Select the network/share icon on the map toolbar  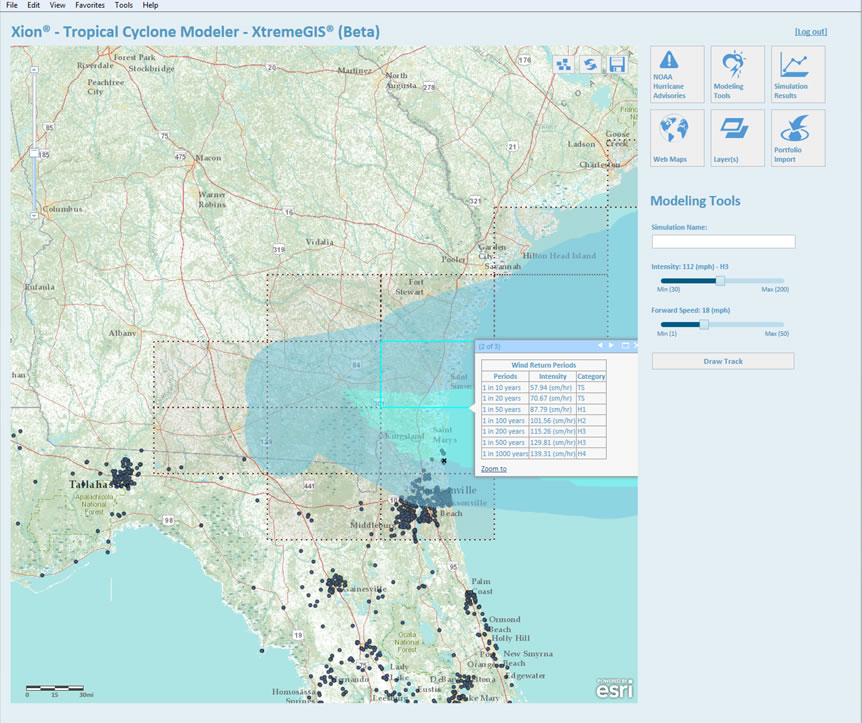pyautogui.click(x=562, y=63)
